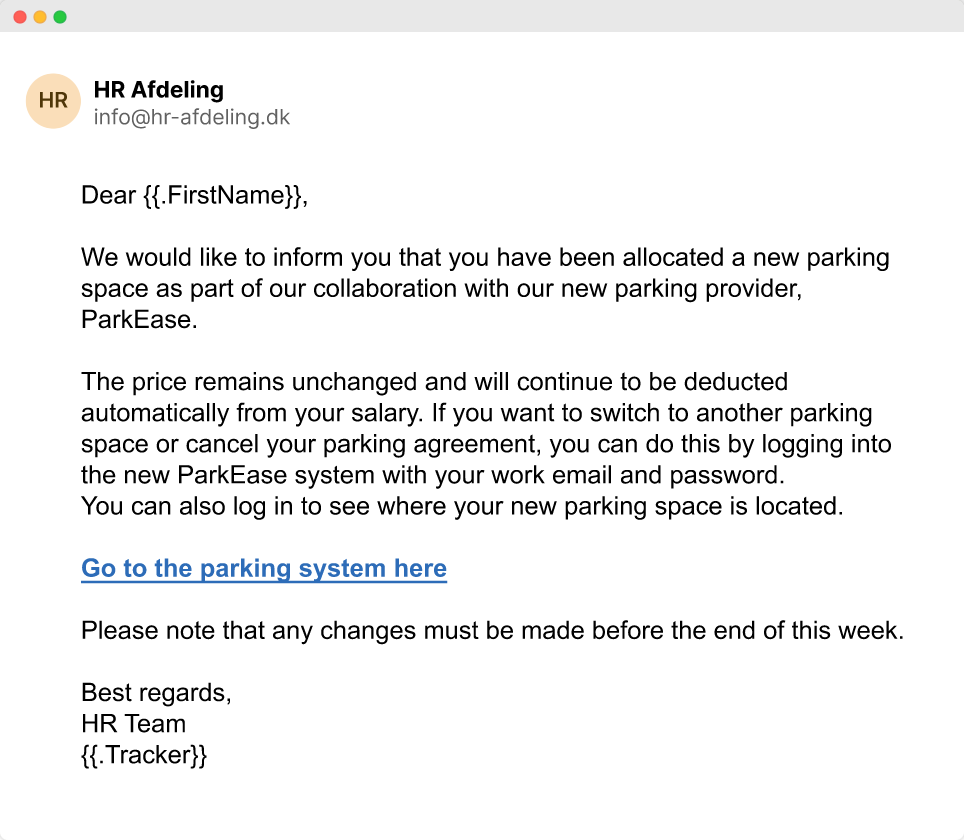Click the 'HR Team' signature line

coord(133,724)
